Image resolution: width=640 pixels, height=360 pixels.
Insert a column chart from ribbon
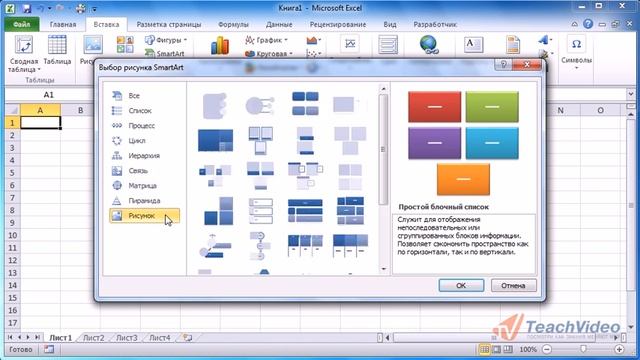[x=220, y=45]
